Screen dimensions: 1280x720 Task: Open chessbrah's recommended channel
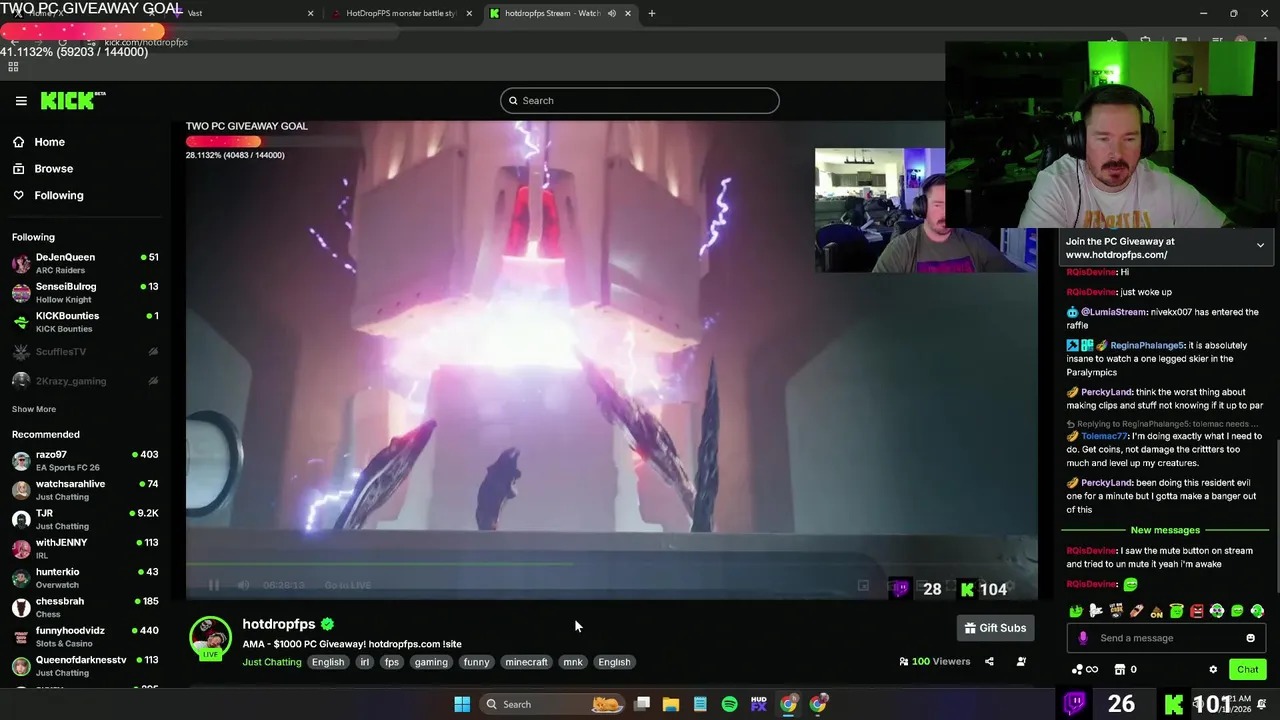[x=85, y=607]
